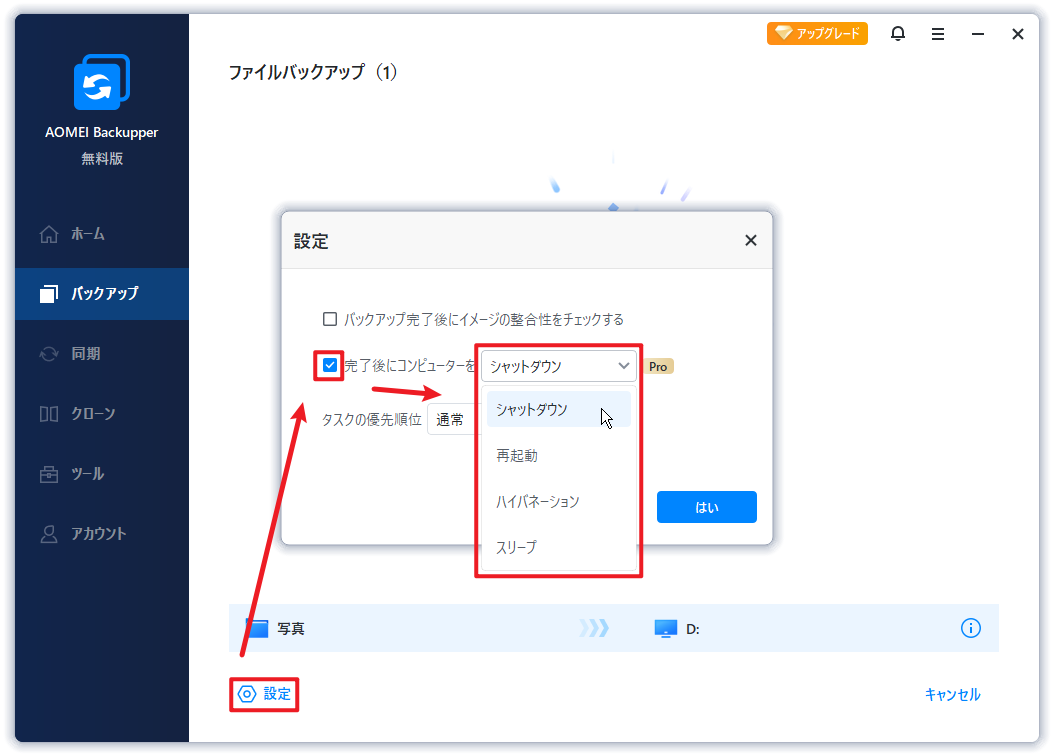Uncheck the 完了後にコンピューターを checkbox
The image size is (1056, 755).
point(330,365)
